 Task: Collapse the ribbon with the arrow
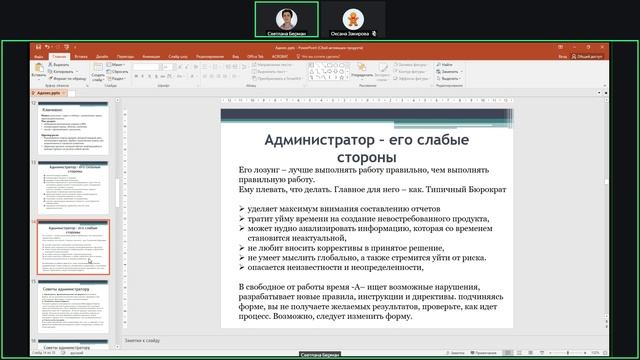605,86
